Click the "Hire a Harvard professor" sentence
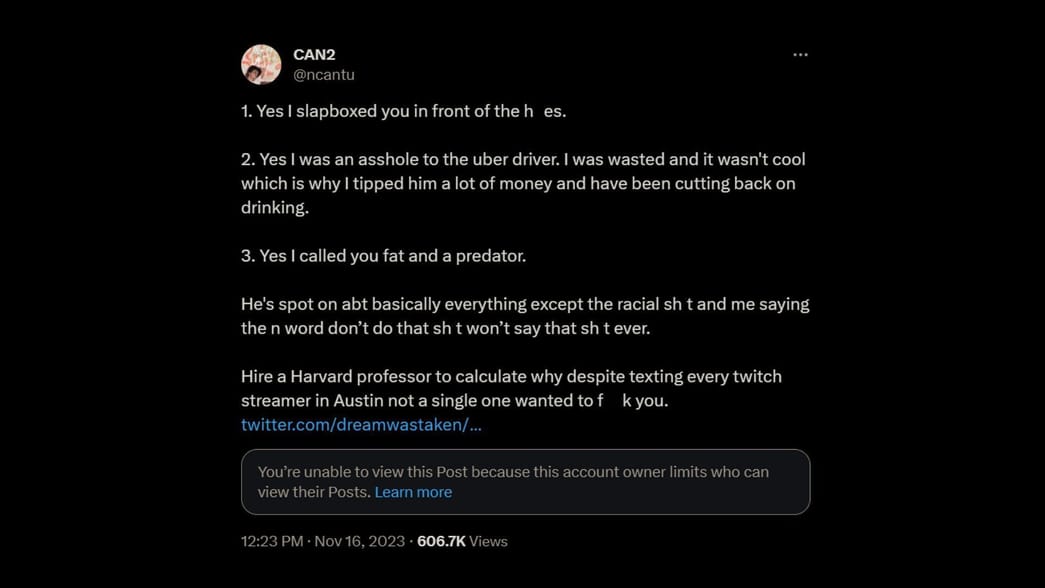The width and height of the screenshot is (1045, 588). (x=511, y=376)
